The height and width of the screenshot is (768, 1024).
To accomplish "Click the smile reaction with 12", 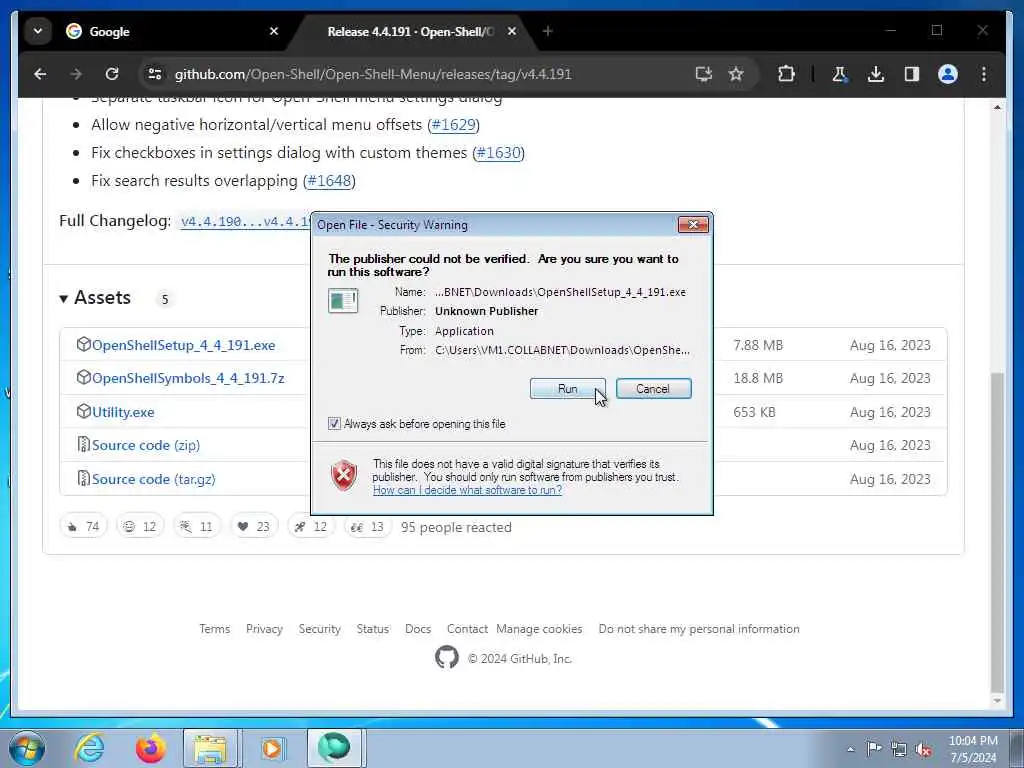I will coord(140,526).
